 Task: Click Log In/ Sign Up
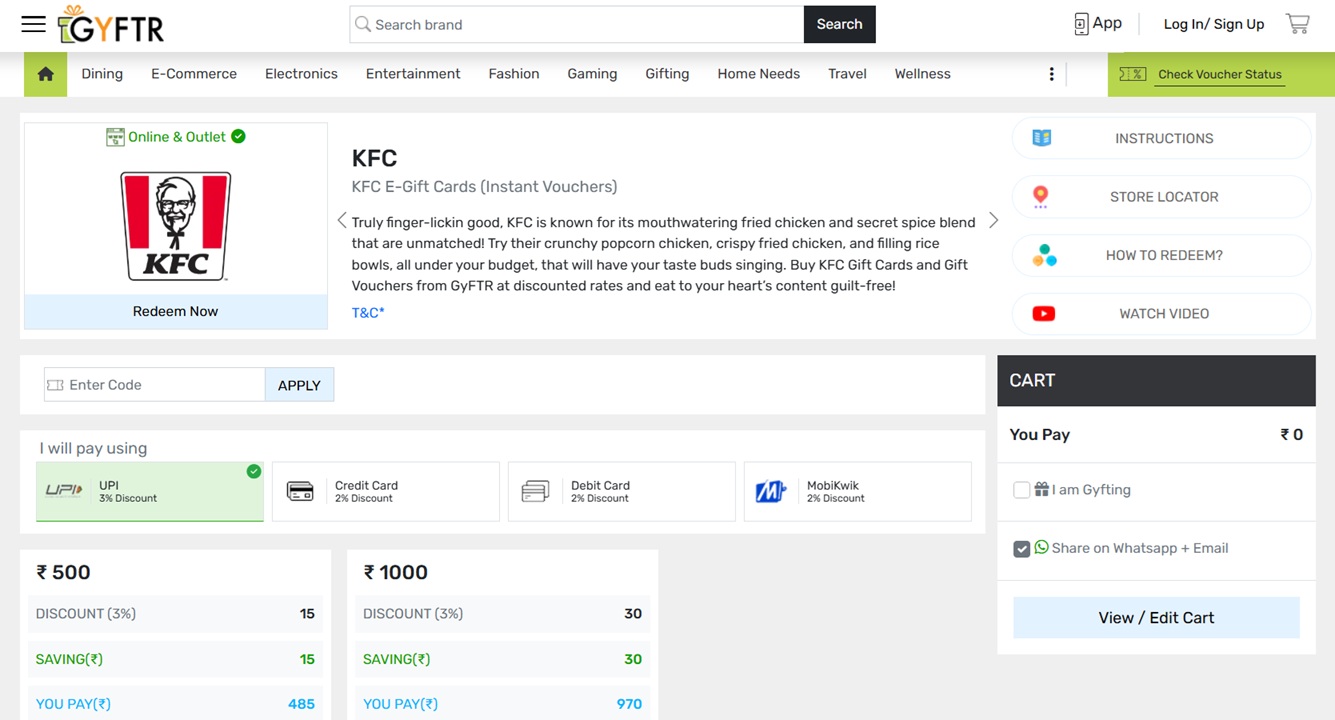click(x=1214, y=24)
